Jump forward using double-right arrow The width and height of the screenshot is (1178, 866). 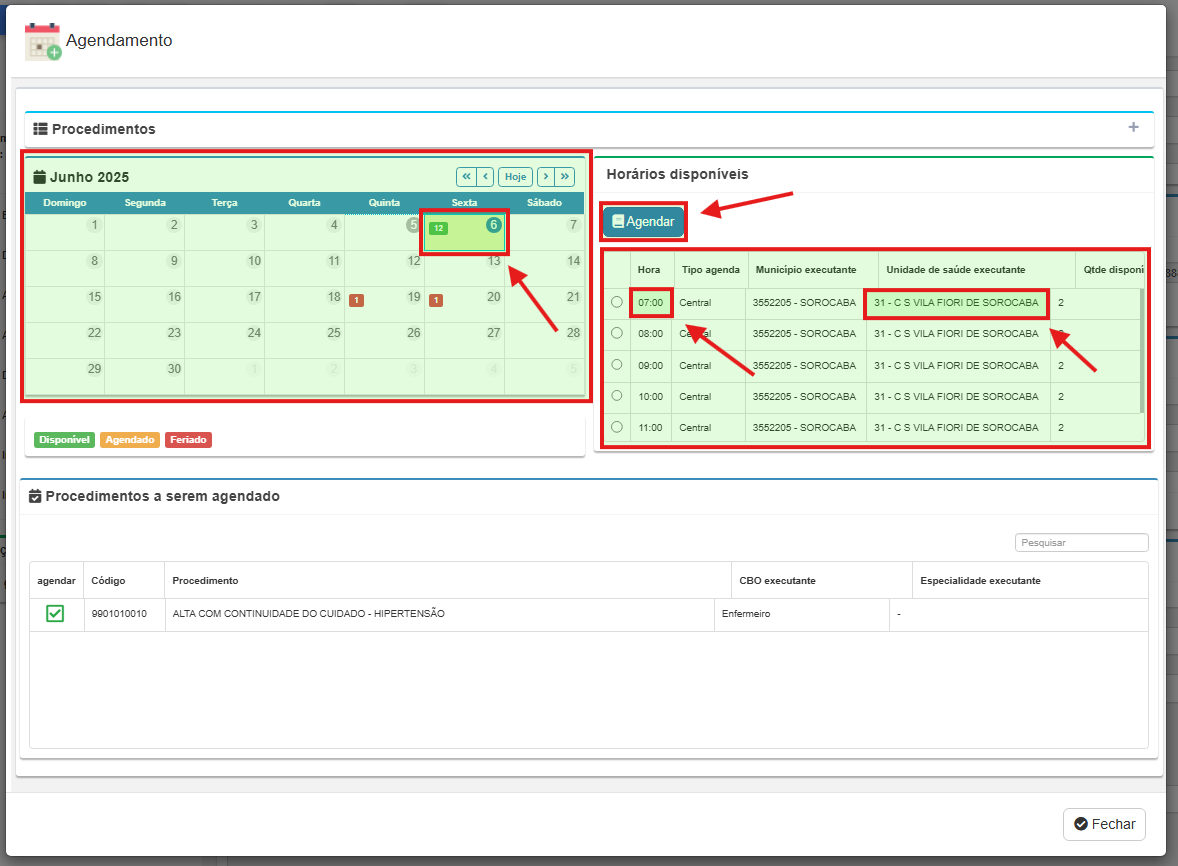(565, 177)
